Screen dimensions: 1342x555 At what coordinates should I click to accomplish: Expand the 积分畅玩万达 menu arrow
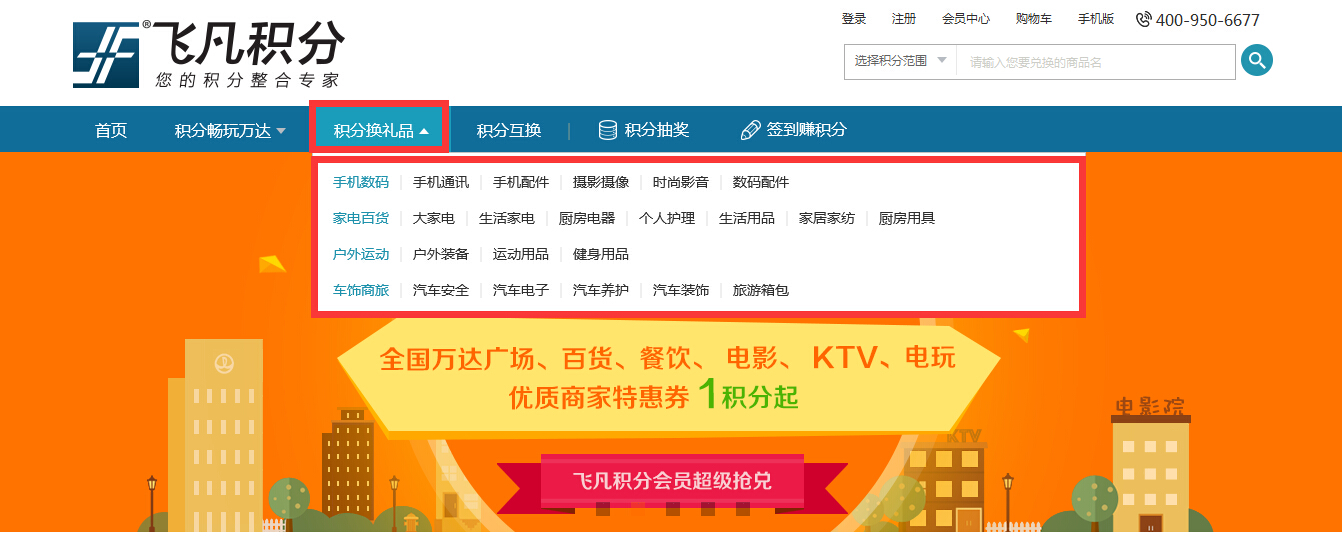281,131
